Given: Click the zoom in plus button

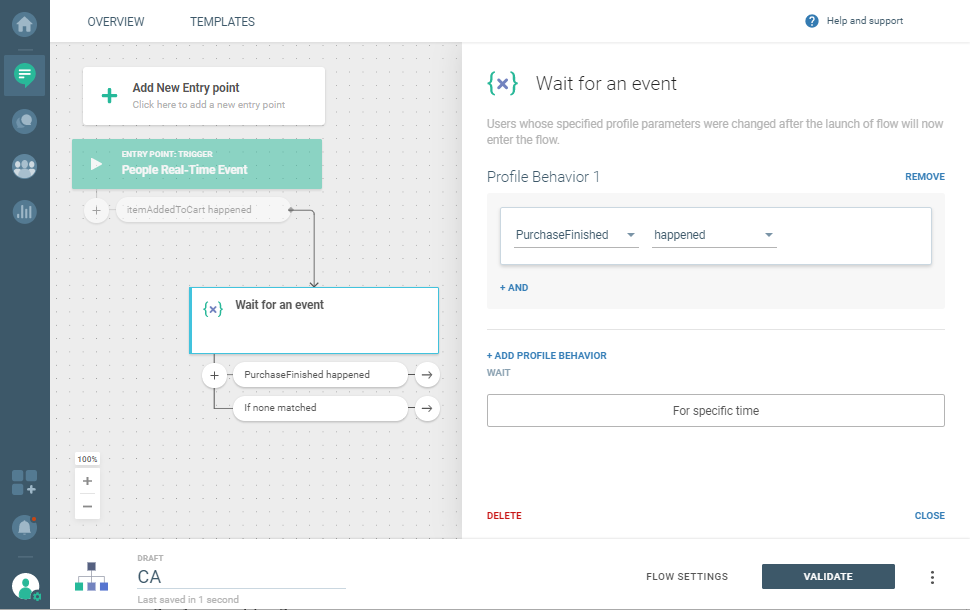Looking at the screenshot, I should 88,481.
